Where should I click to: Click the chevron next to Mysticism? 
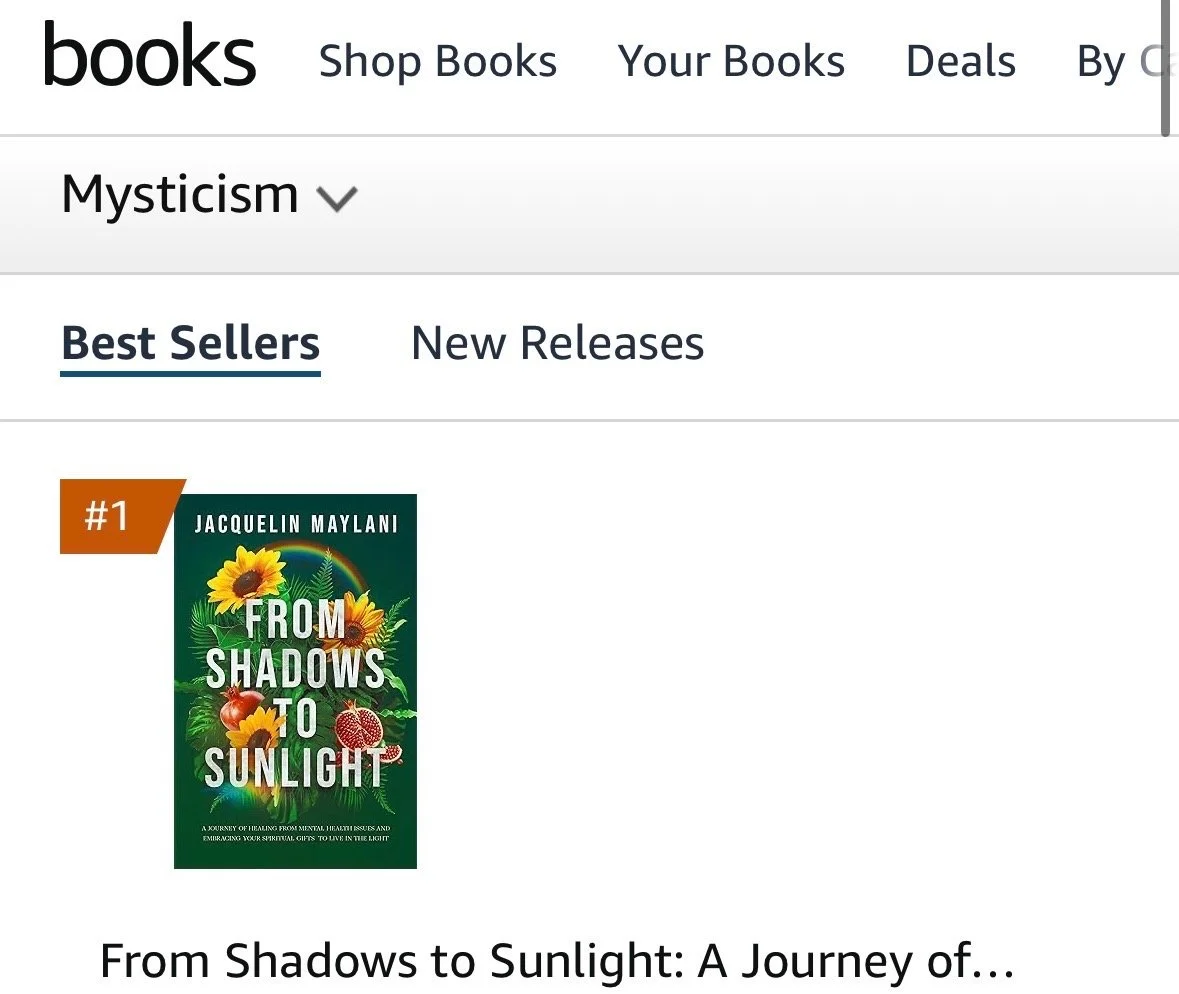pos(337,198)
